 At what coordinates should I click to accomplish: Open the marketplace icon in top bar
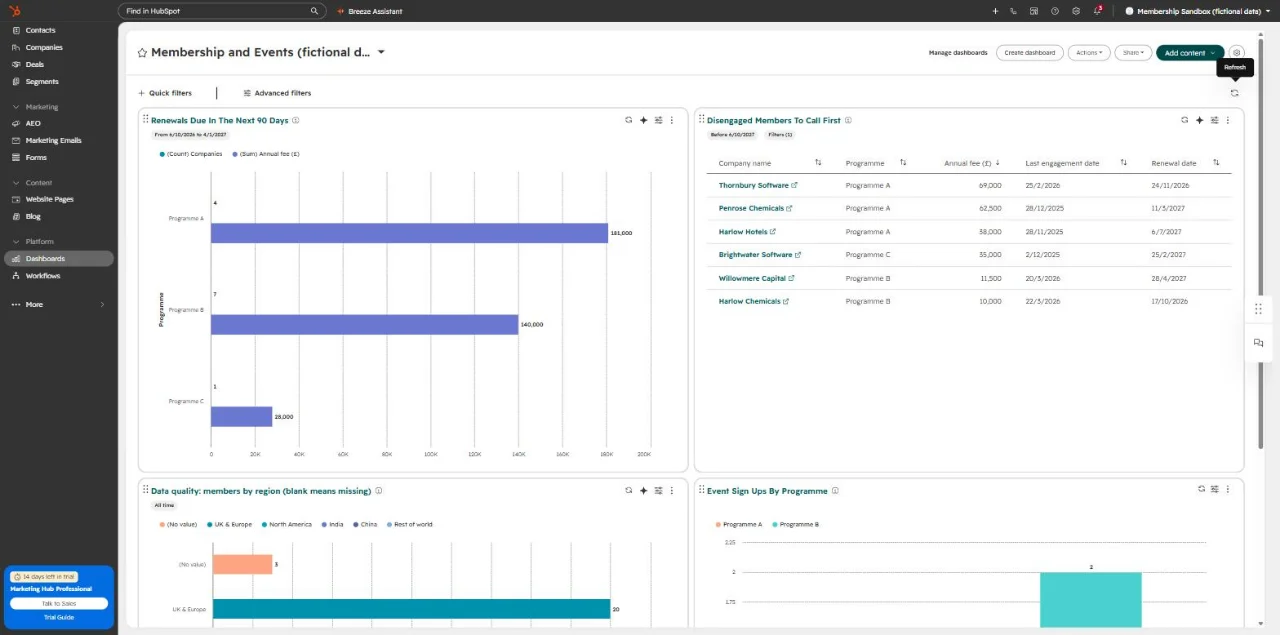pyautogui.click(x=1034, y=11)
